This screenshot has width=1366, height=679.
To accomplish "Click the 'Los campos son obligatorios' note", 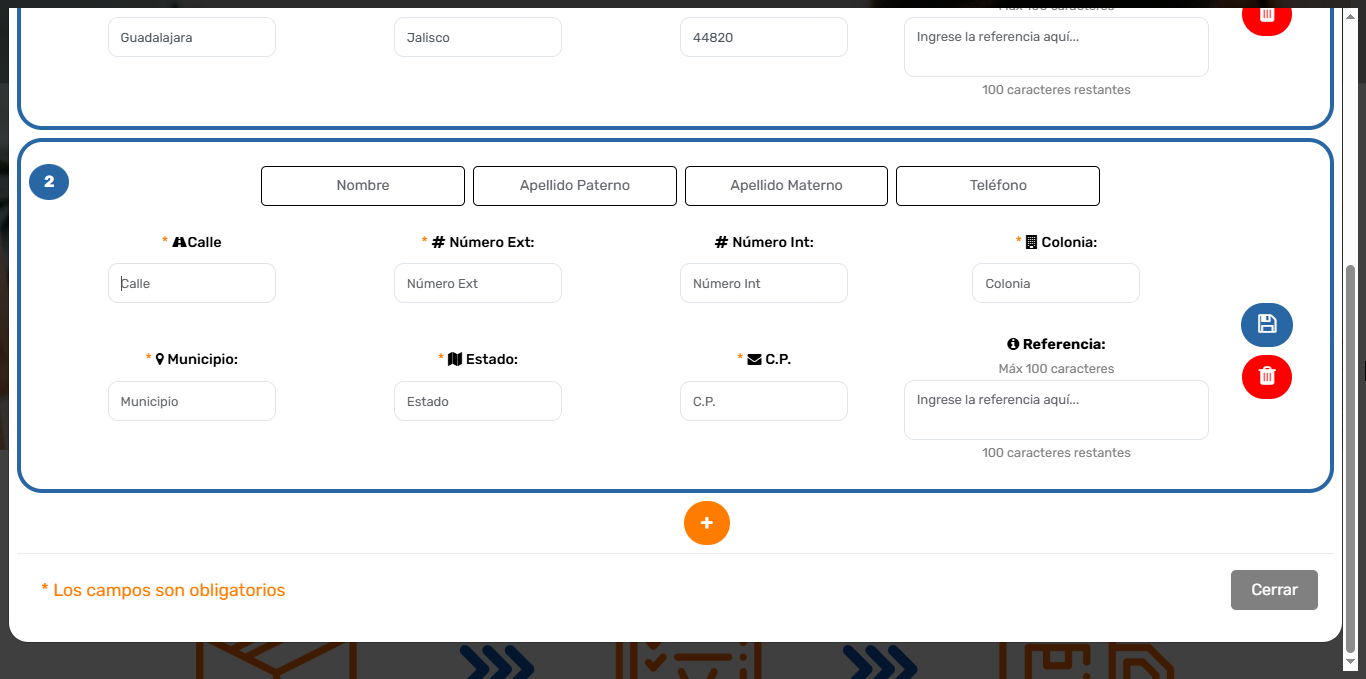I will pyautogui.click(x=163, y=590).
